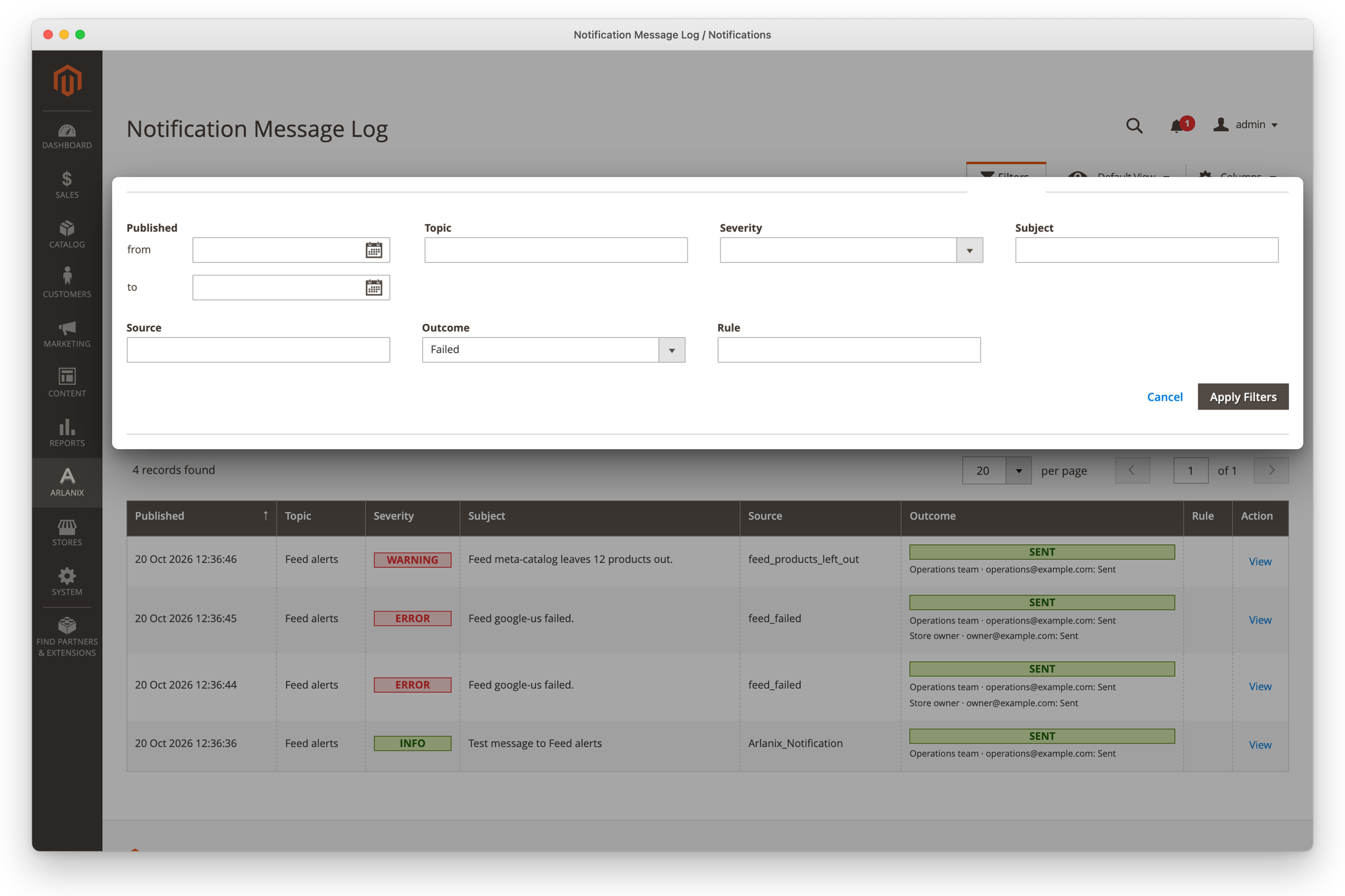View the 12:36:44 ERROR row

pos(1260,686)
